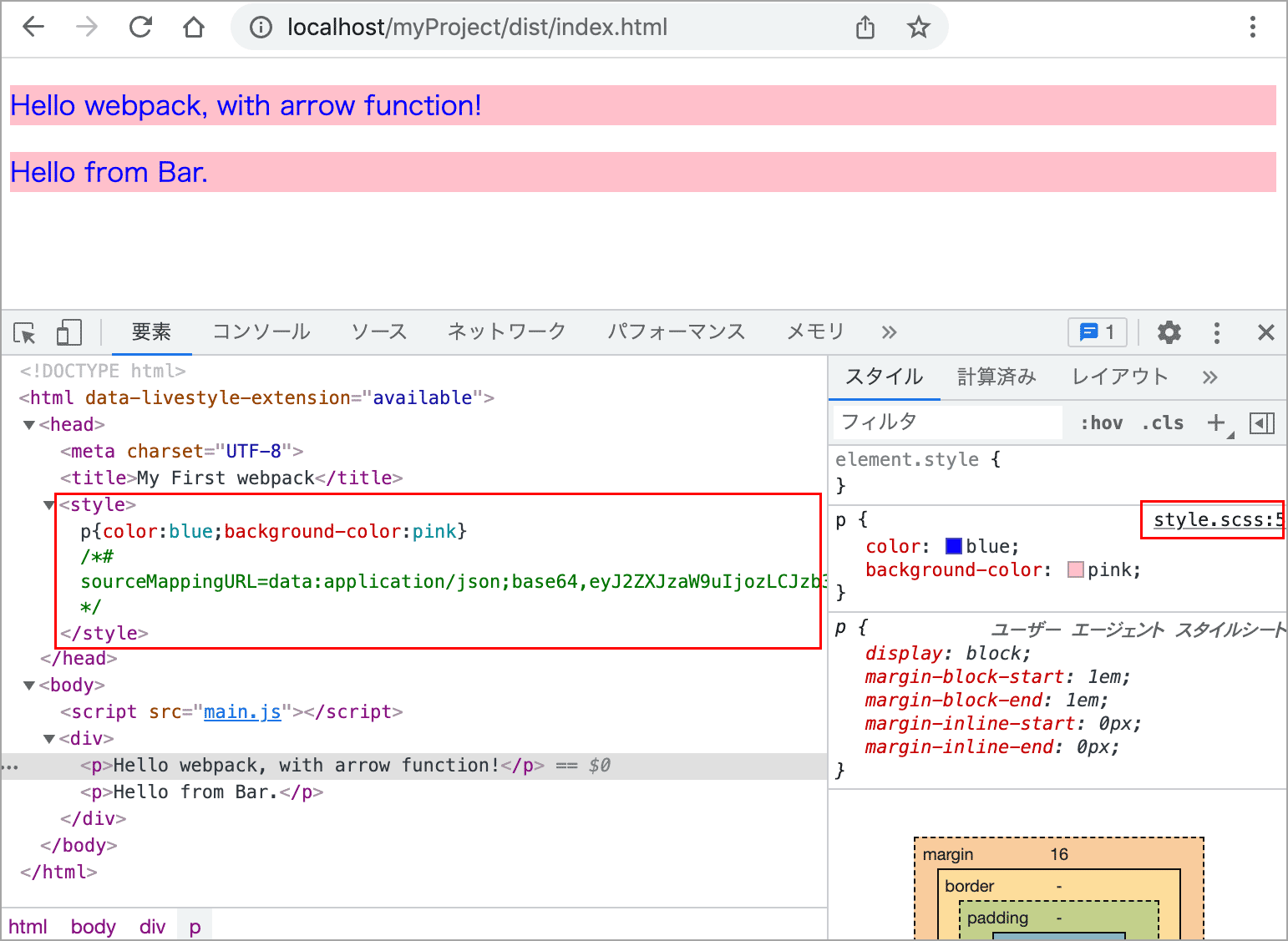
Task: Open the pink background color swatch
Action: (1076, 569)
